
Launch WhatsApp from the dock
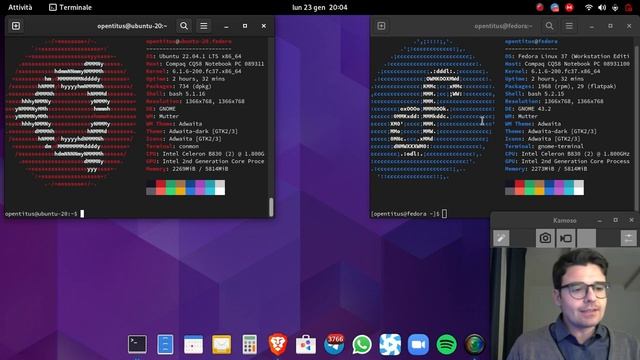point(362,344)
